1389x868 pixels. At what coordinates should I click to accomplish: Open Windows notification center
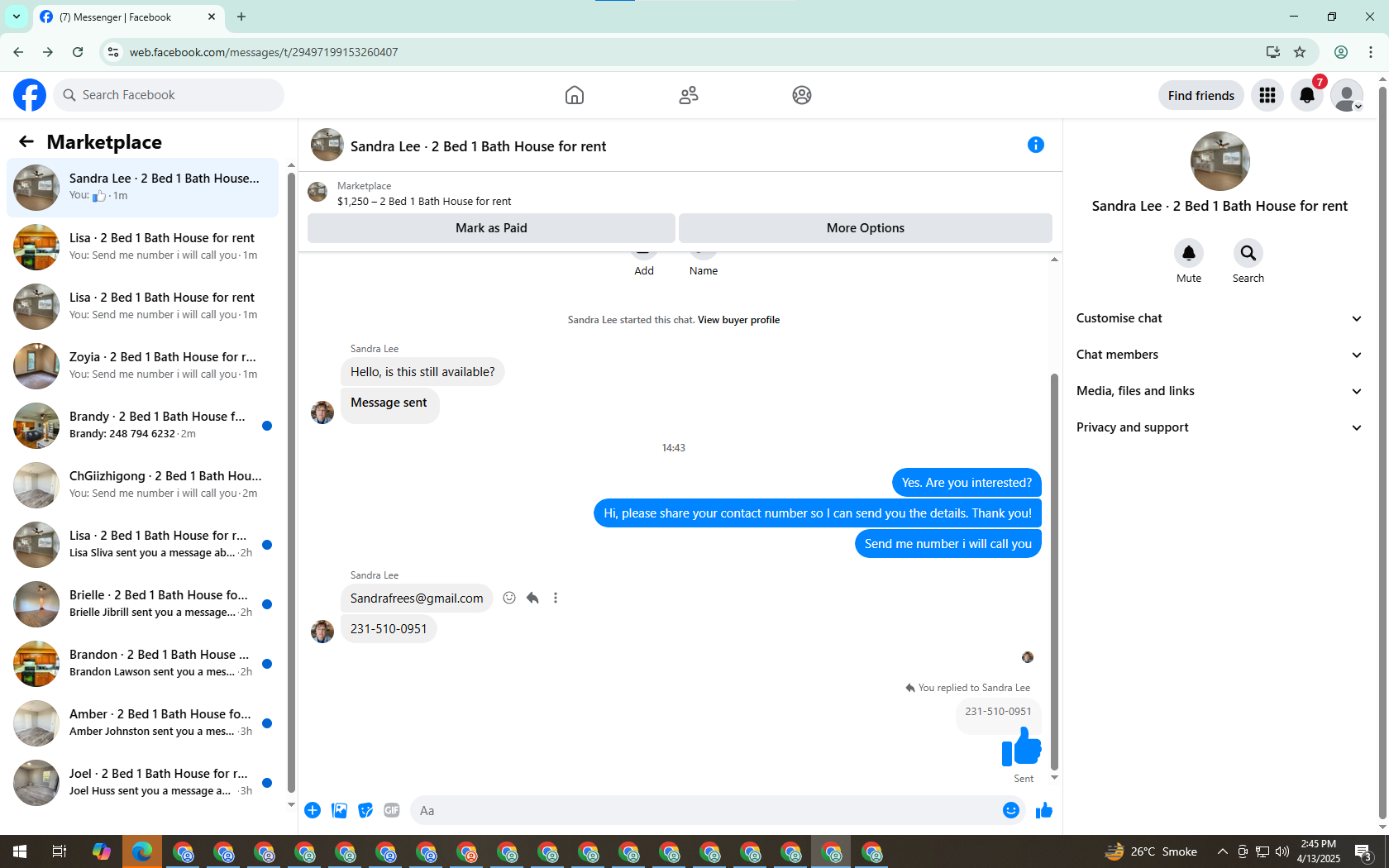coord(1364,851)
